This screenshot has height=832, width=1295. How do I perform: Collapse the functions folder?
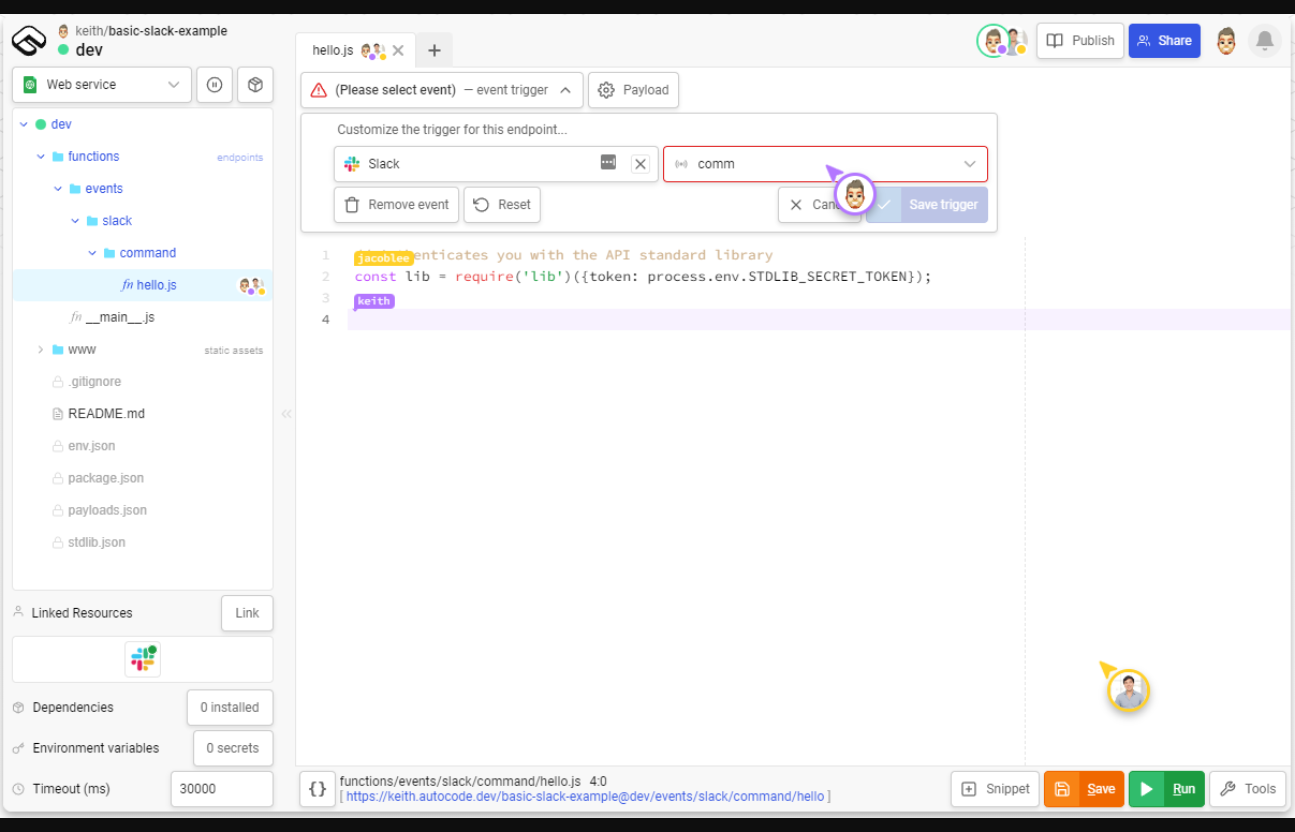pos(41,157)
